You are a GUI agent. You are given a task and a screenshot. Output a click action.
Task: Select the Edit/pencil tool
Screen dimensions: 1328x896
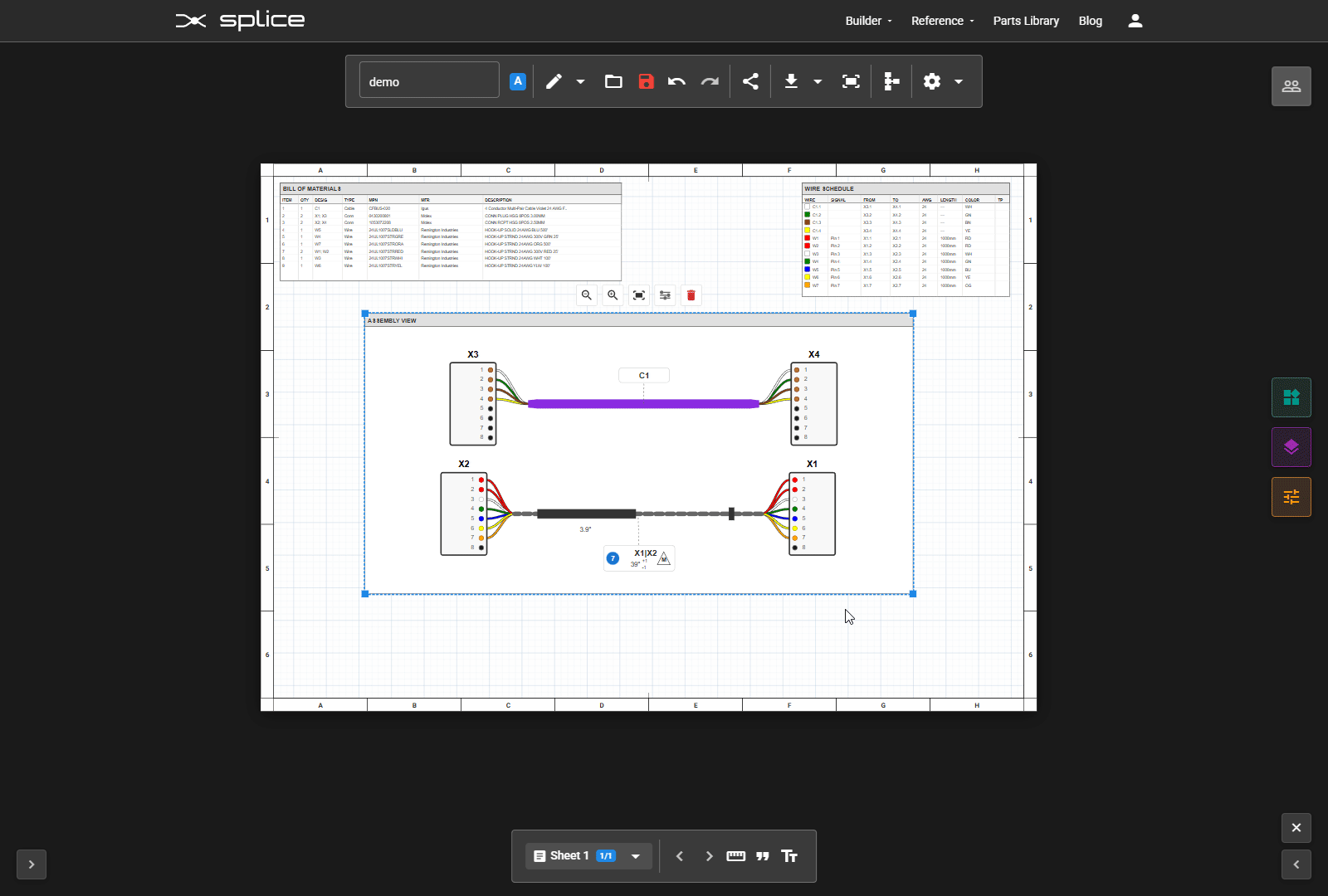(553, 81)
